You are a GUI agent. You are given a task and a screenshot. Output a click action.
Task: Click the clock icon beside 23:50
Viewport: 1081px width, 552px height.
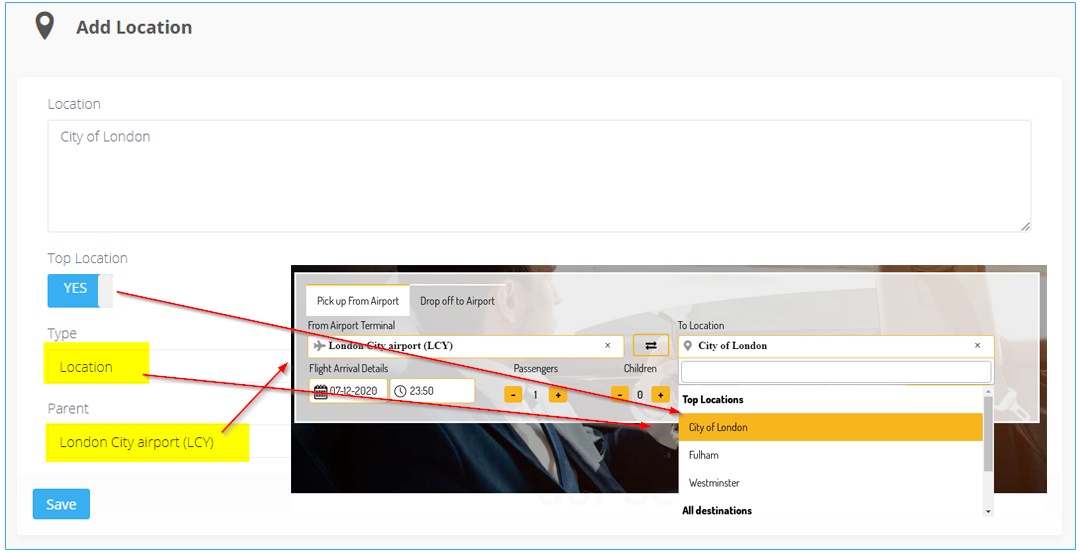[400, 391]
